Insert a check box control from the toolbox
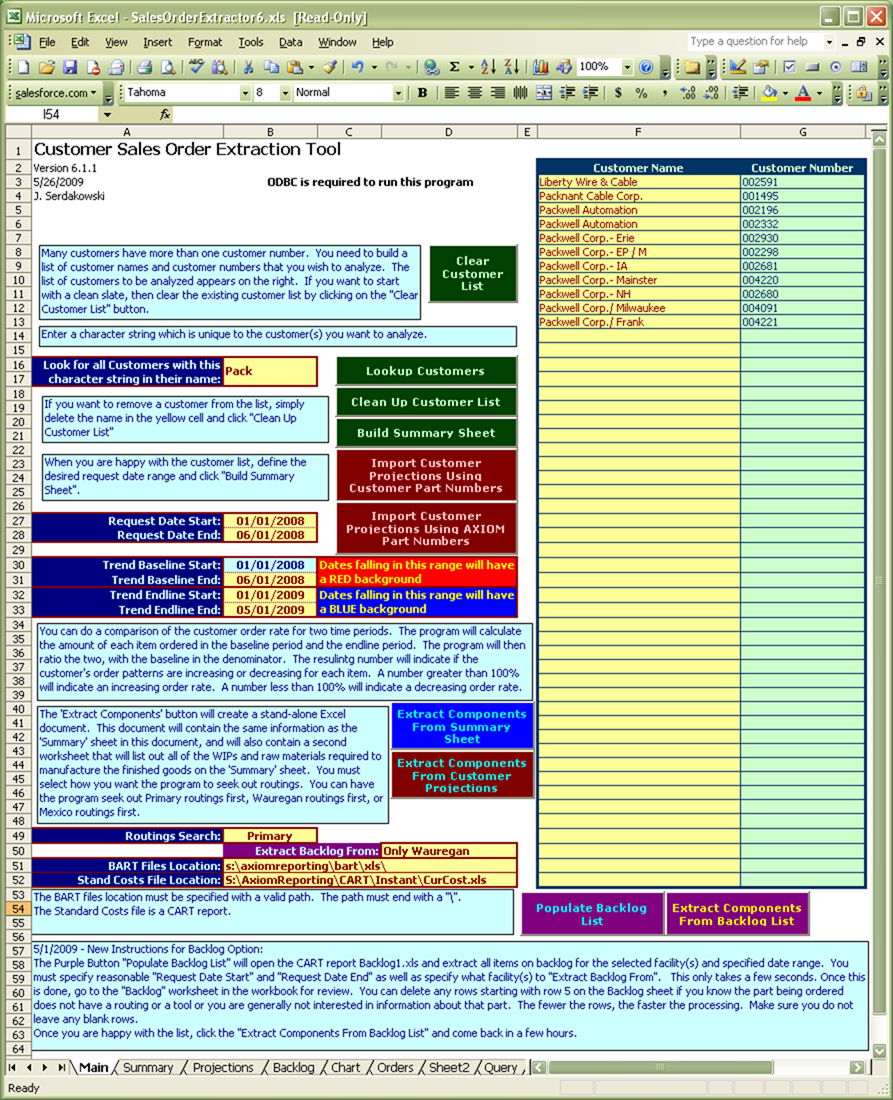 point(789,67)
